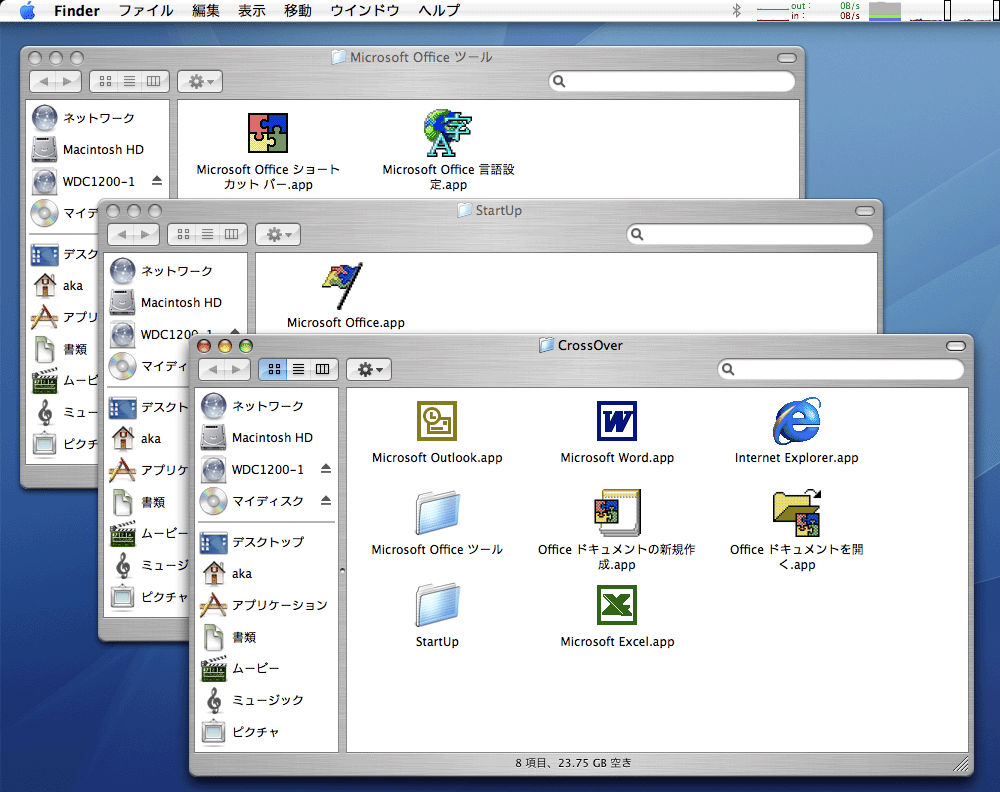Screen dimensions: 1000x792
Task: Open the Finder menu
Action: tap(77, 10)
